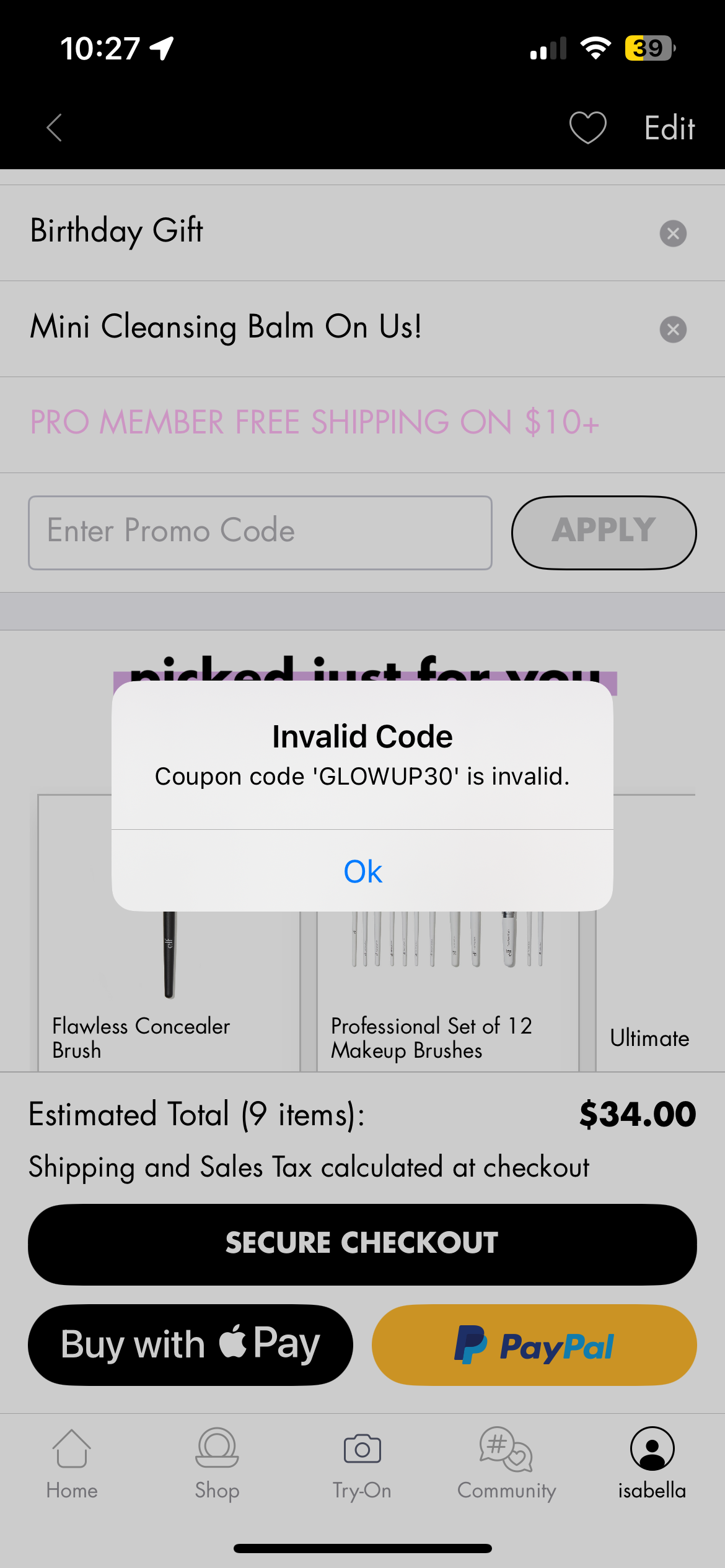Open Professional Set of 12 Makeup Brushes

(x=448, y=991)
